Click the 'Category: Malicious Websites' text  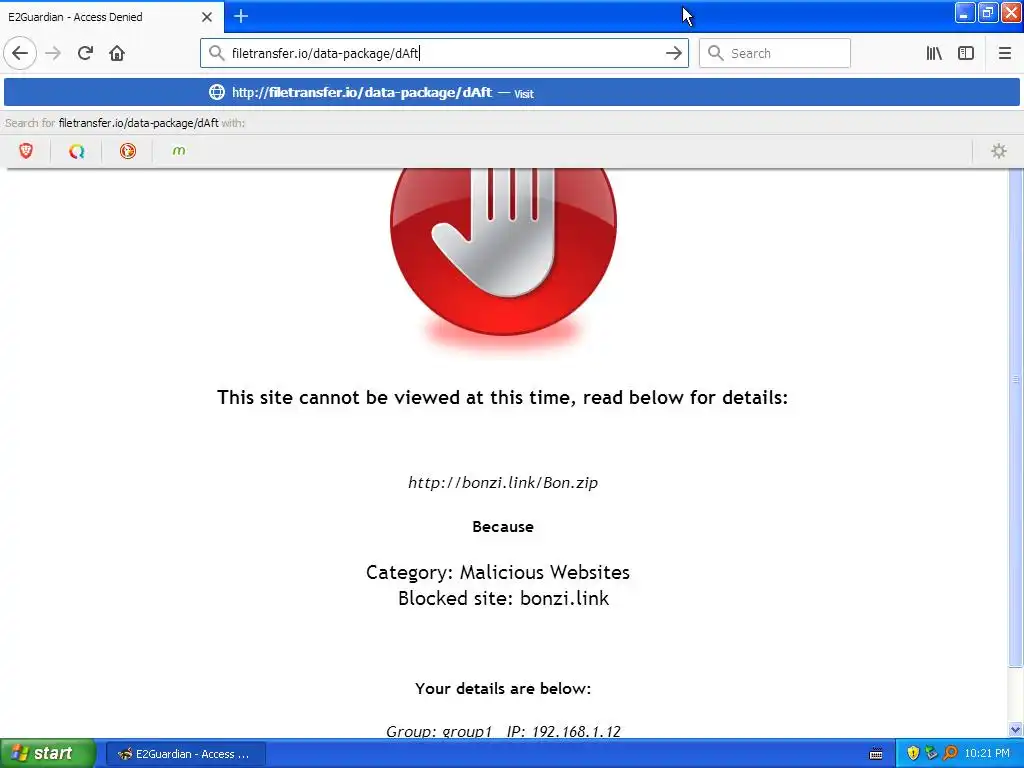tap(498, 572)
